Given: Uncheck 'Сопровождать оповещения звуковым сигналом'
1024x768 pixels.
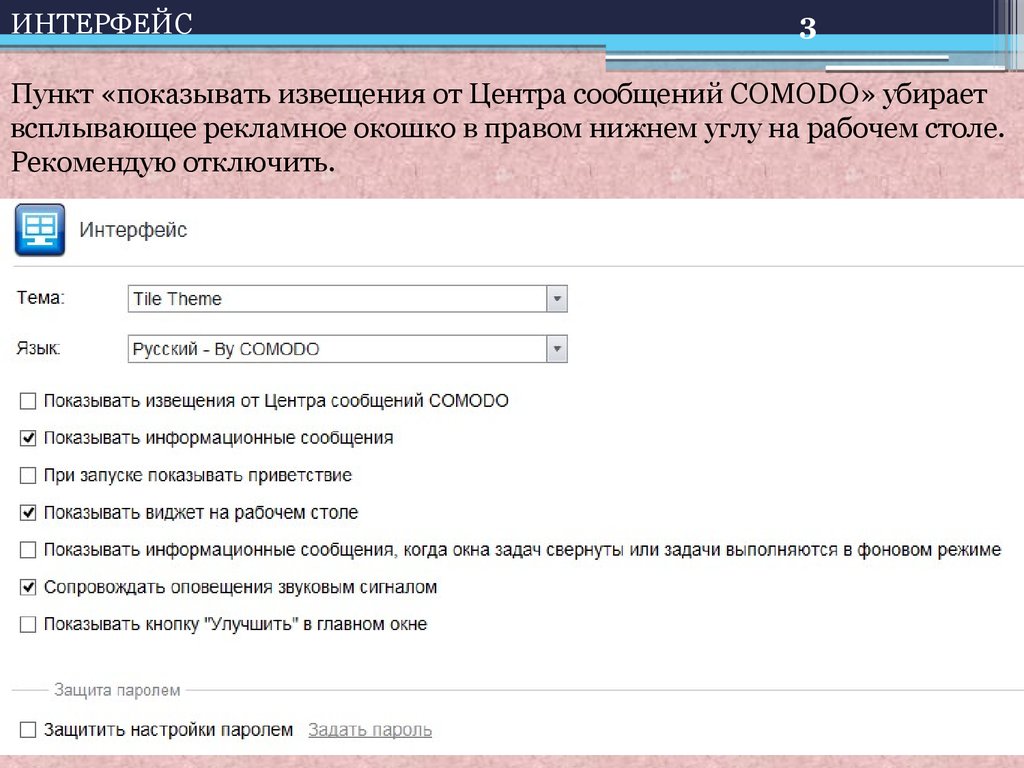Looking at the screenshot, I should 28,587.
